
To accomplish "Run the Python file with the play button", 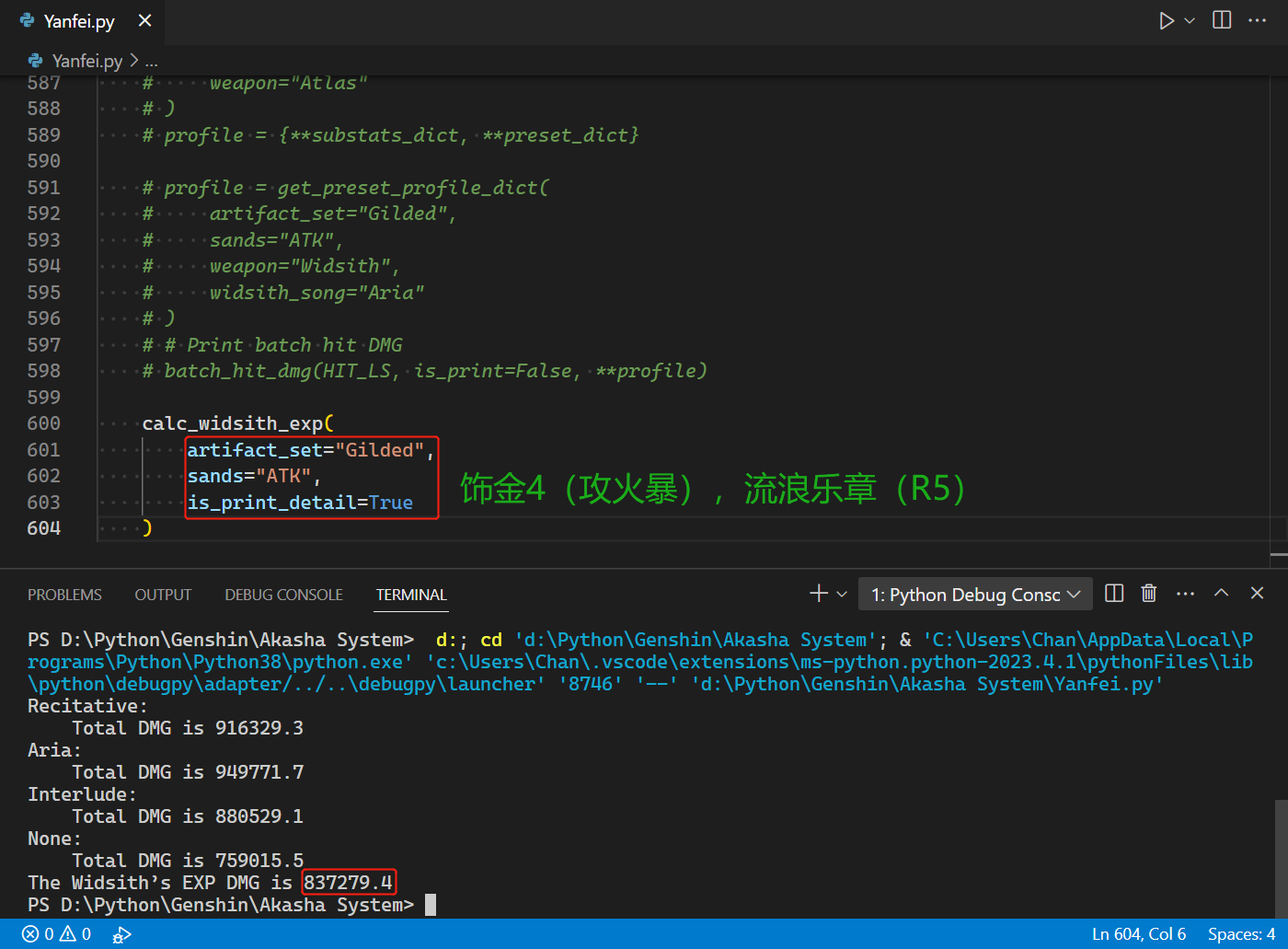I will (1166, 21).
